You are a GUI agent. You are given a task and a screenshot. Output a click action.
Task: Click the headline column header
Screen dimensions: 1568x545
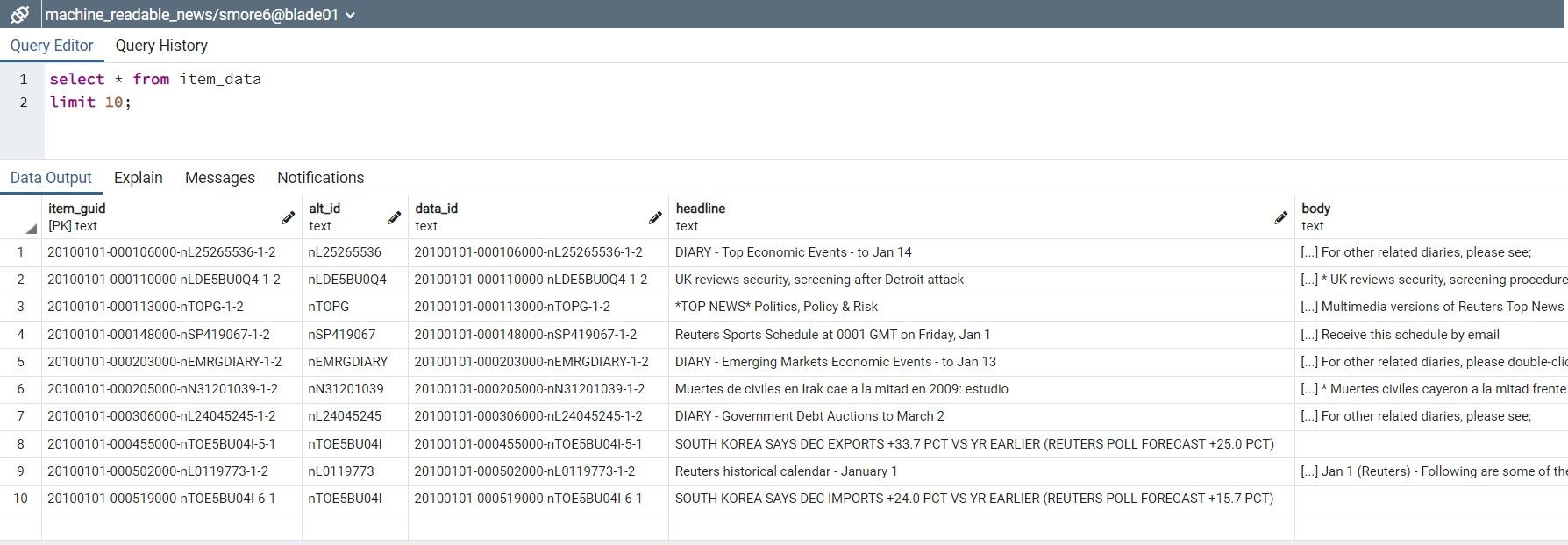(x=981, y=217)
